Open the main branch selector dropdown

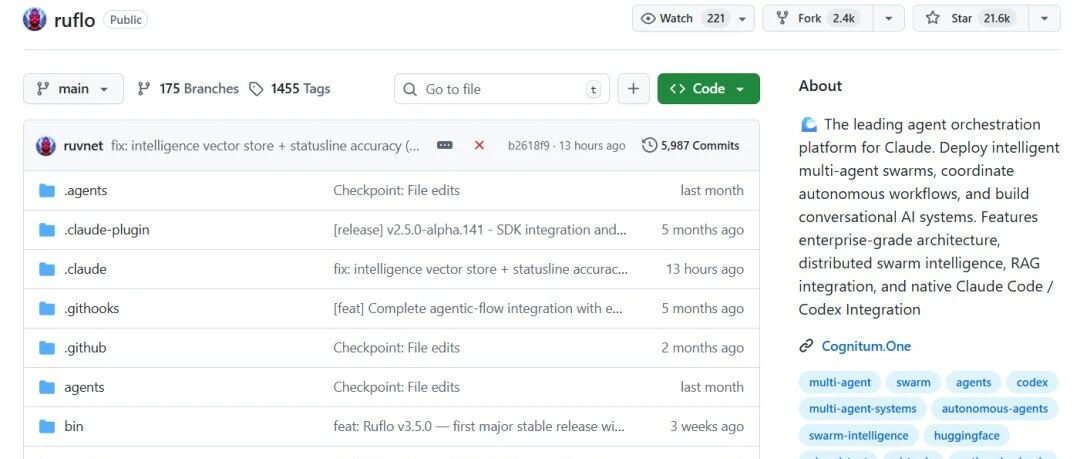pyautogui.click(x=73, y=89)
